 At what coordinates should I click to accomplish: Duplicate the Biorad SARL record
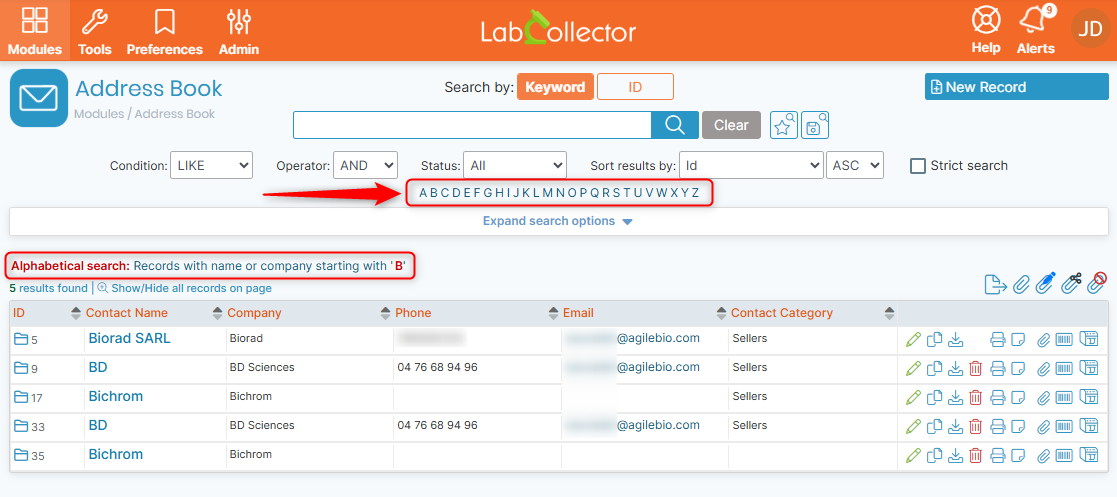coord(935,340)
